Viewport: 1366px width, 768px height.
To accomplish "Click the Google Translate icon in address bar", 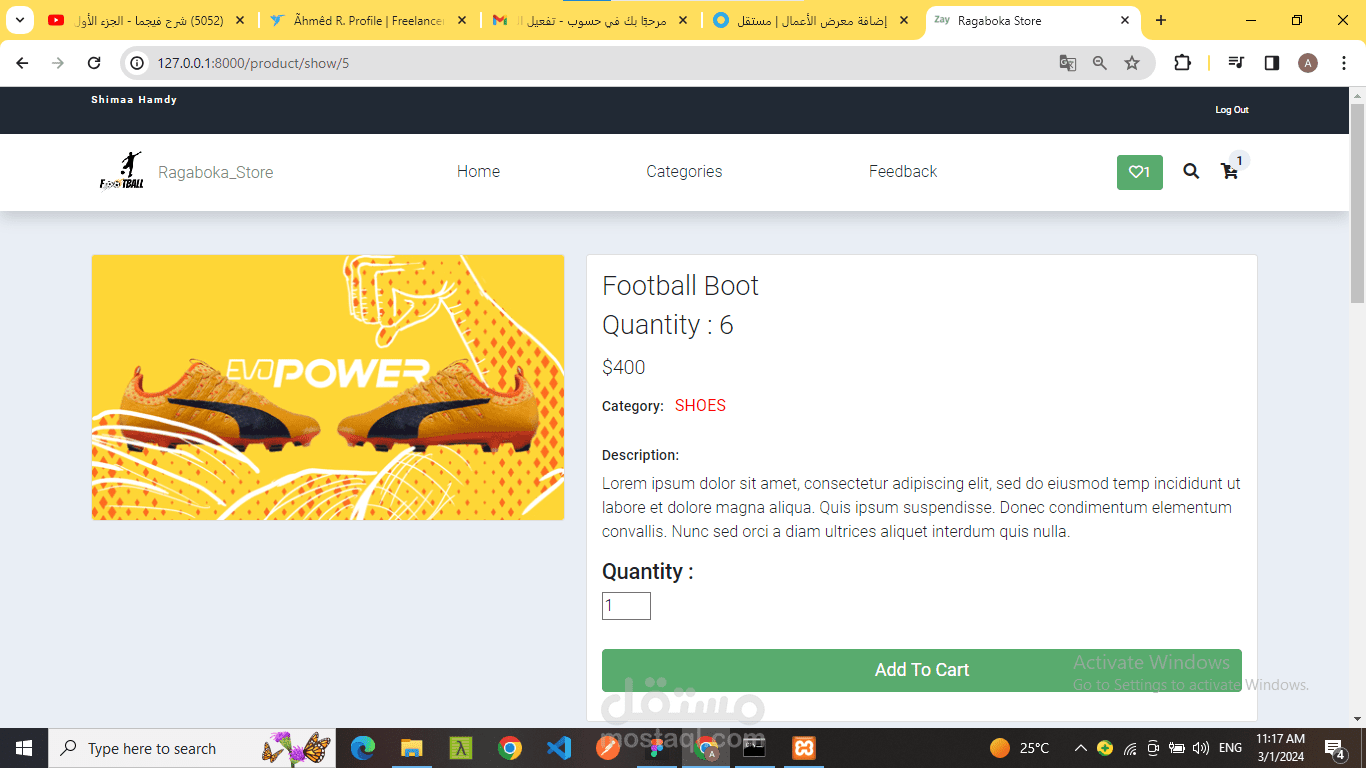I will [x=1068, y=63].
